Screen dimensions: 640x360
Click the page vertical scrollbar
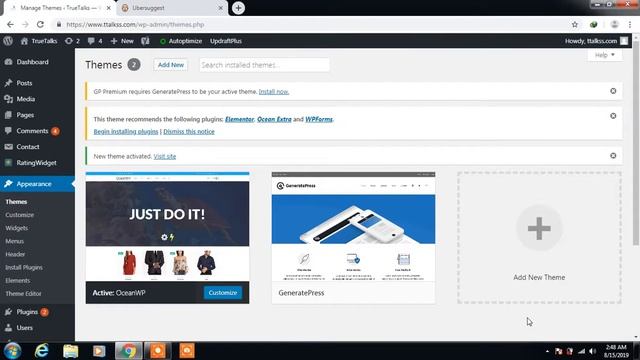click(x=636, y=143)
